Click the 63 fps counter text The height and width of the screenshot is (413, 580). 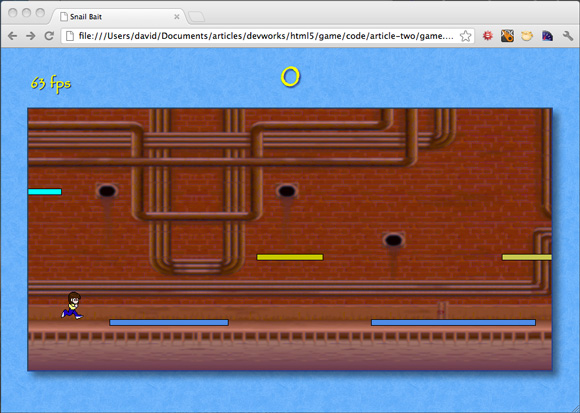(51, 84)
